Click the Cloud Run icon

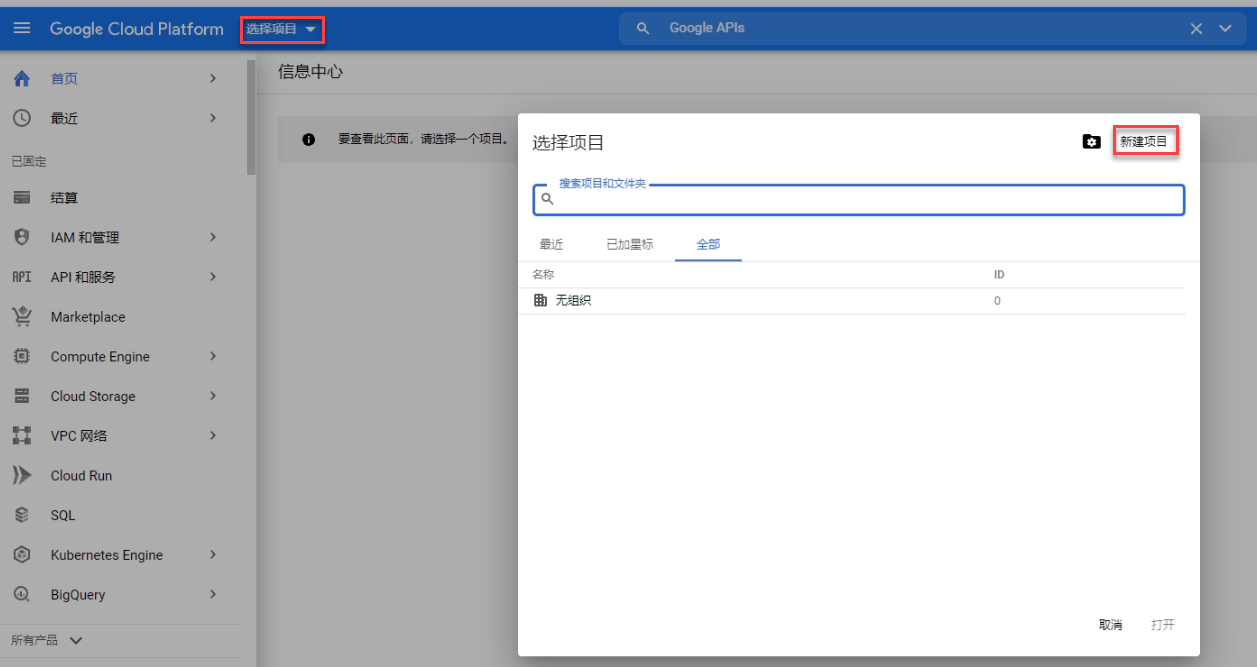(x=22, y=476)
